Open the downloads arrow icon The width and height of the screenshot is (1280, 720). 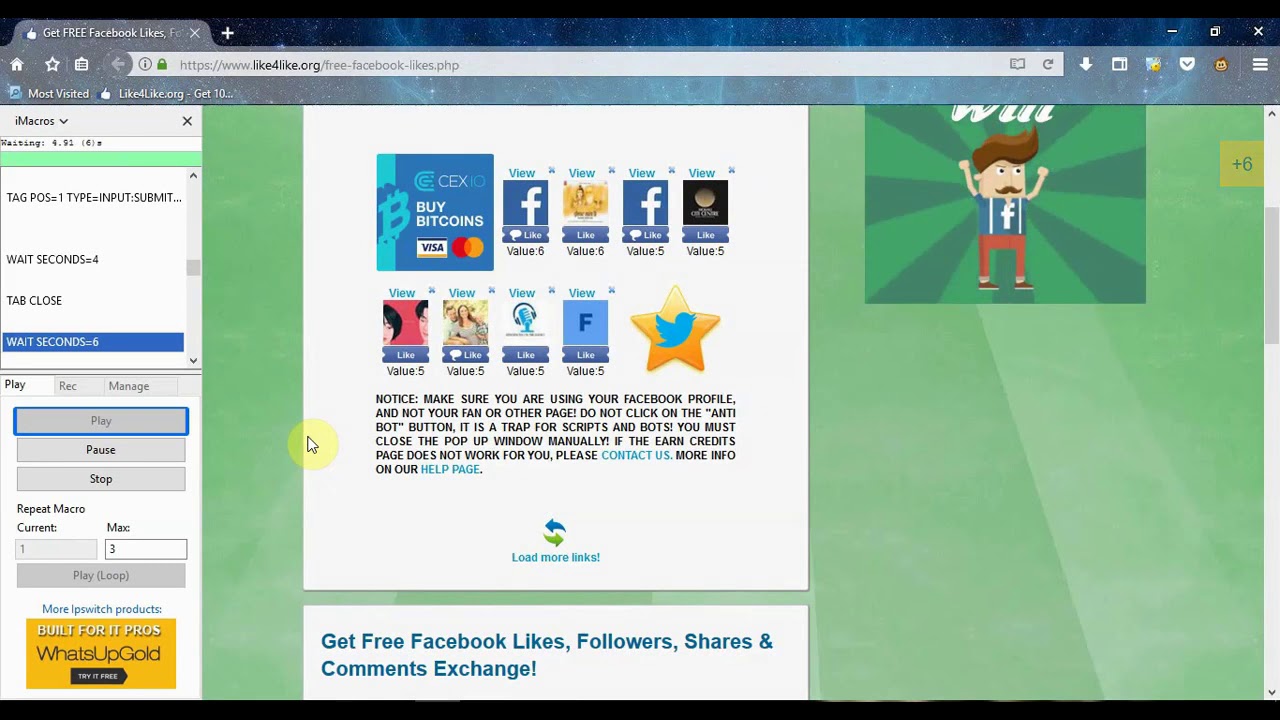pos(1086,64)
